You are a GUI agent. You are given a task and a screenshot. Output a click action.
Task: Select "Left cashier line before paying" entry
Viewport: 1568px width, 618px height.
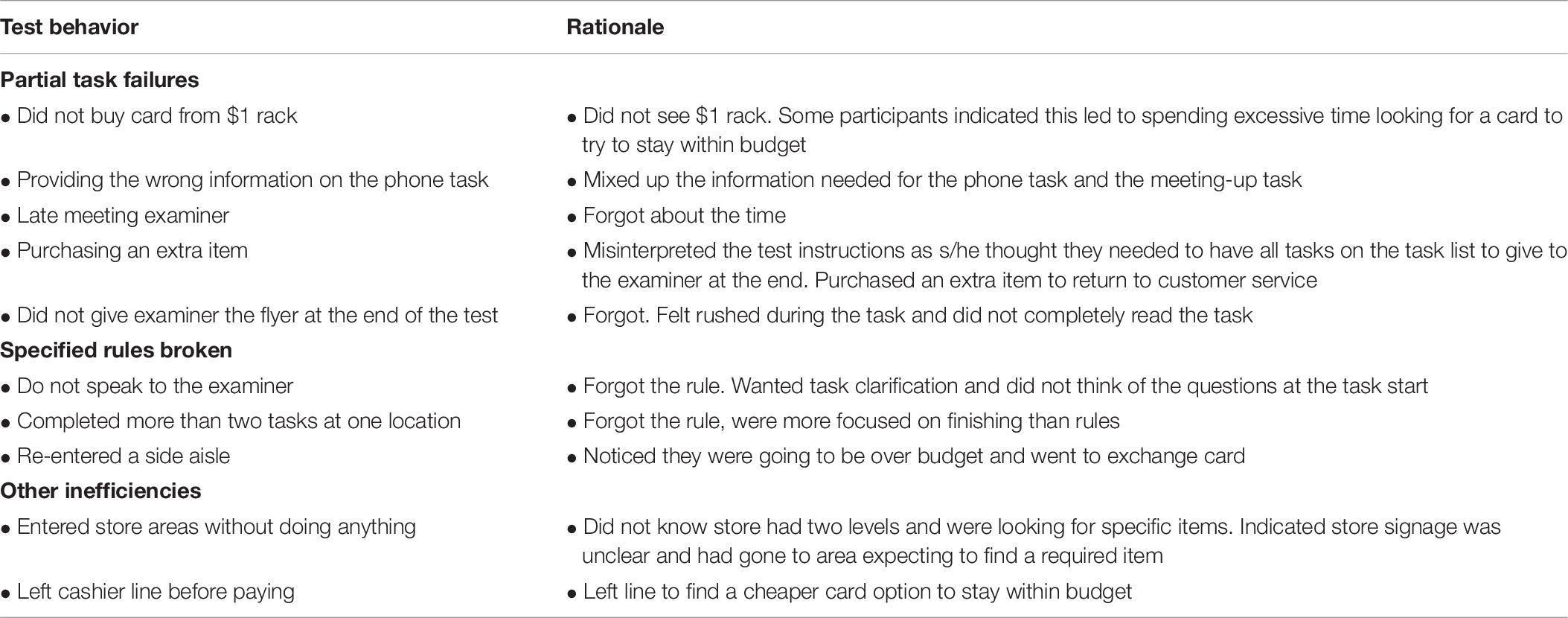click(156, 591)
